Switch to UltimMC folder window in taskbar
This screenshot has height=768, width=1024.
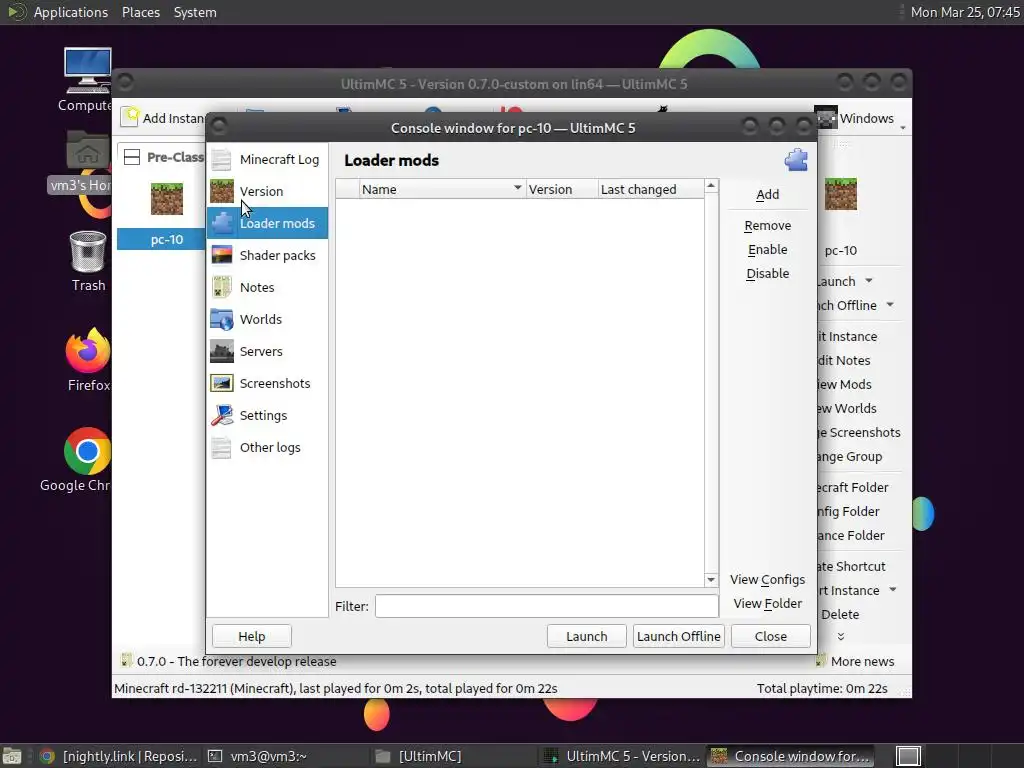(453, 756)
